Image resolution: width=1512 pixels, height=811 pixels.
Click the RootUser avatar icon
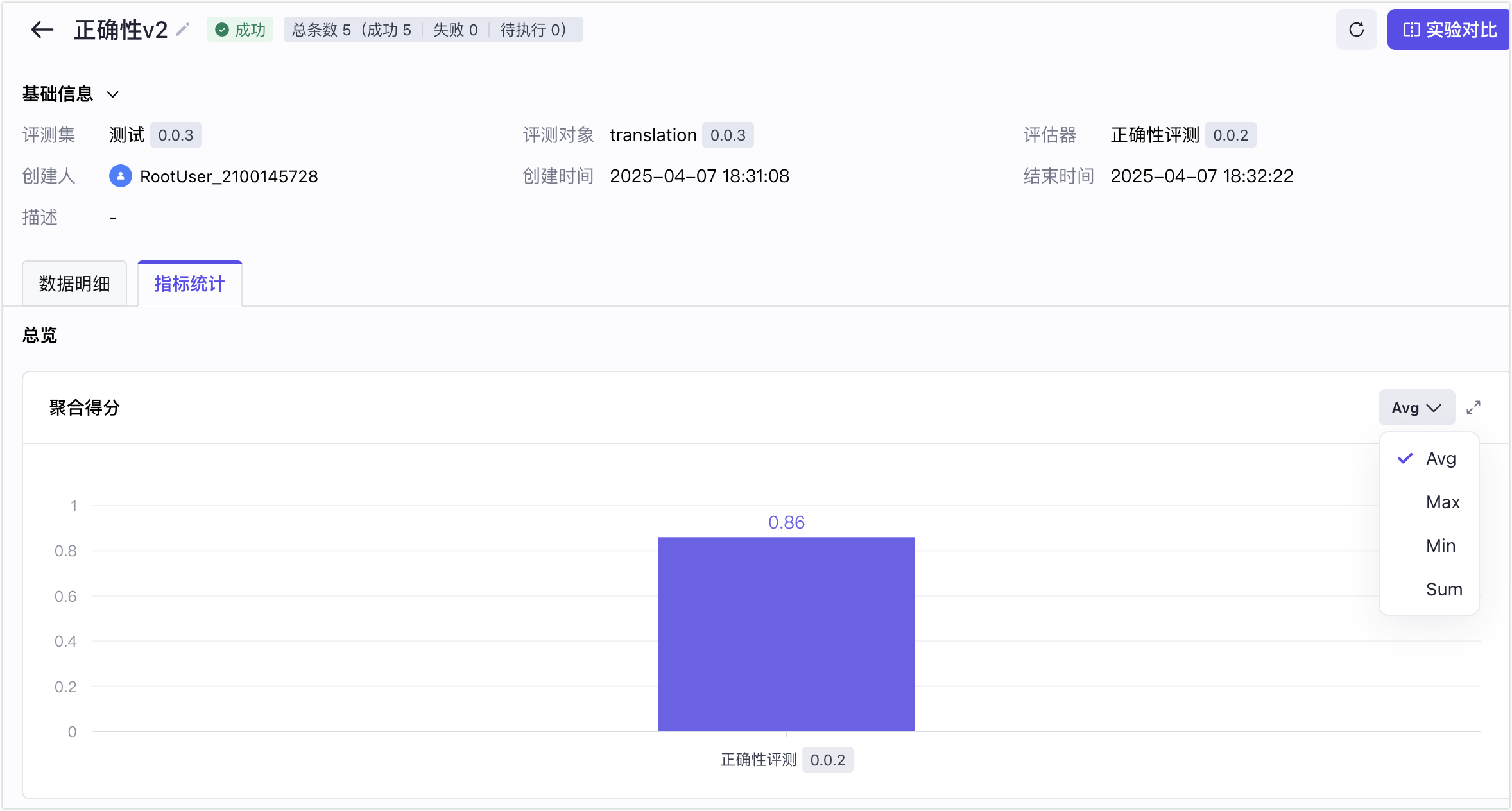pos(120,176)
